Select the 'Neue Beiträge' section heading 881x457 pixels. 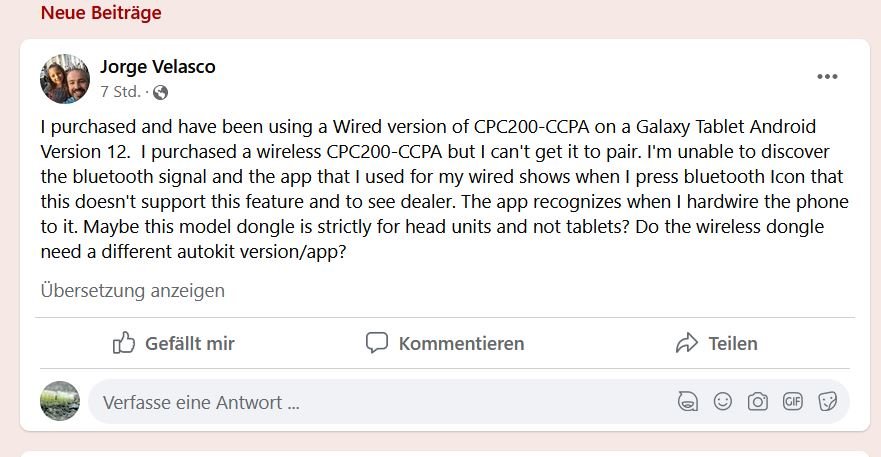pos(101,13)
